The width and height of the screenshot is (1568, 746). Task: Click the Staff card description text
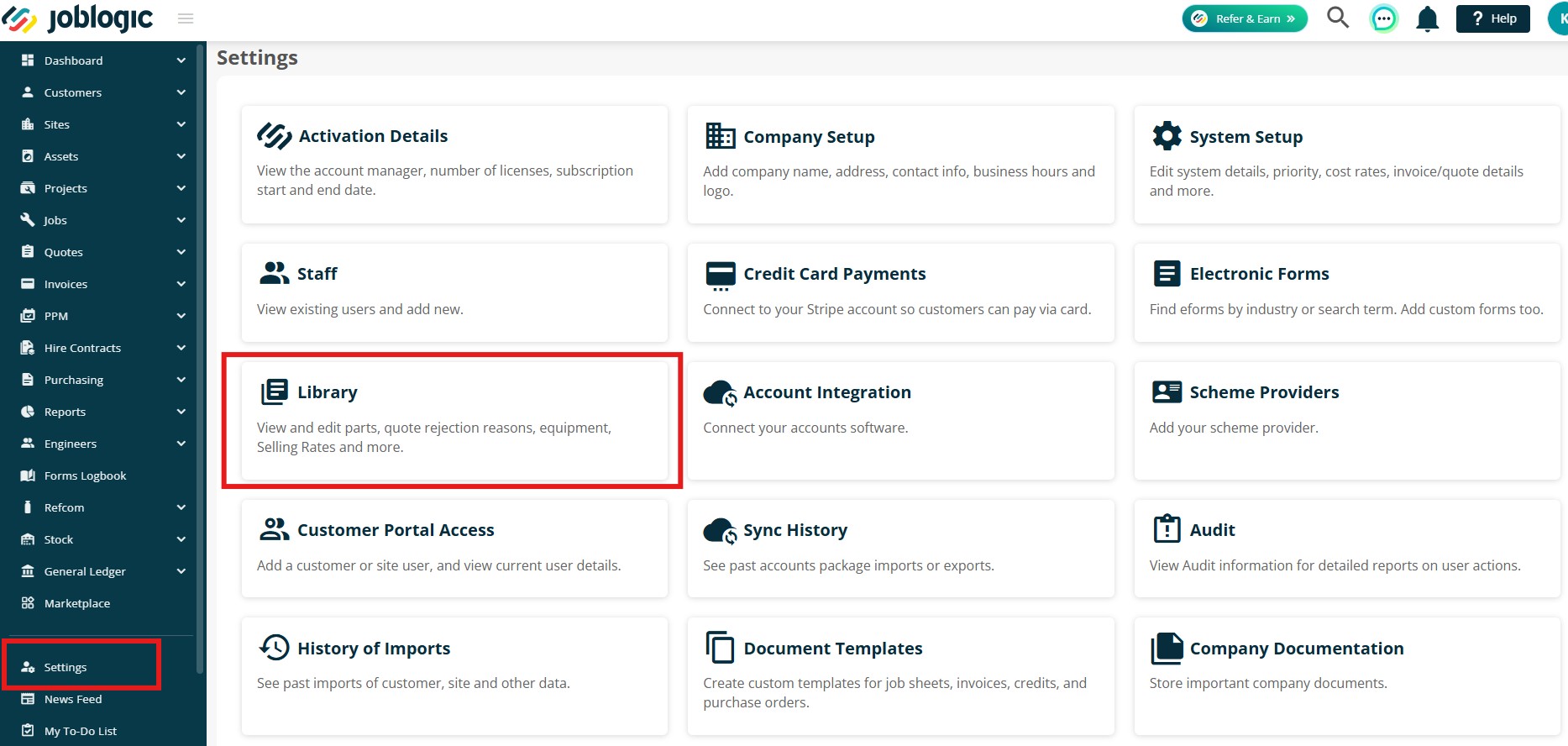click(x=359, y=309)
